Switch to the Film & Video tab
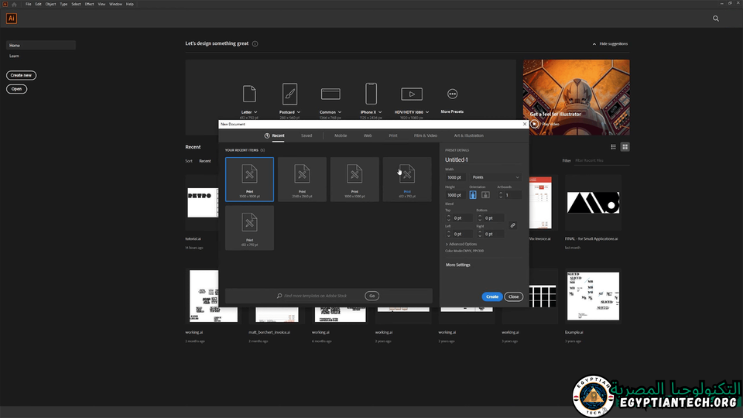Image resolution: width=743 pixels, height=418 pixels. [x=426, y=136]
